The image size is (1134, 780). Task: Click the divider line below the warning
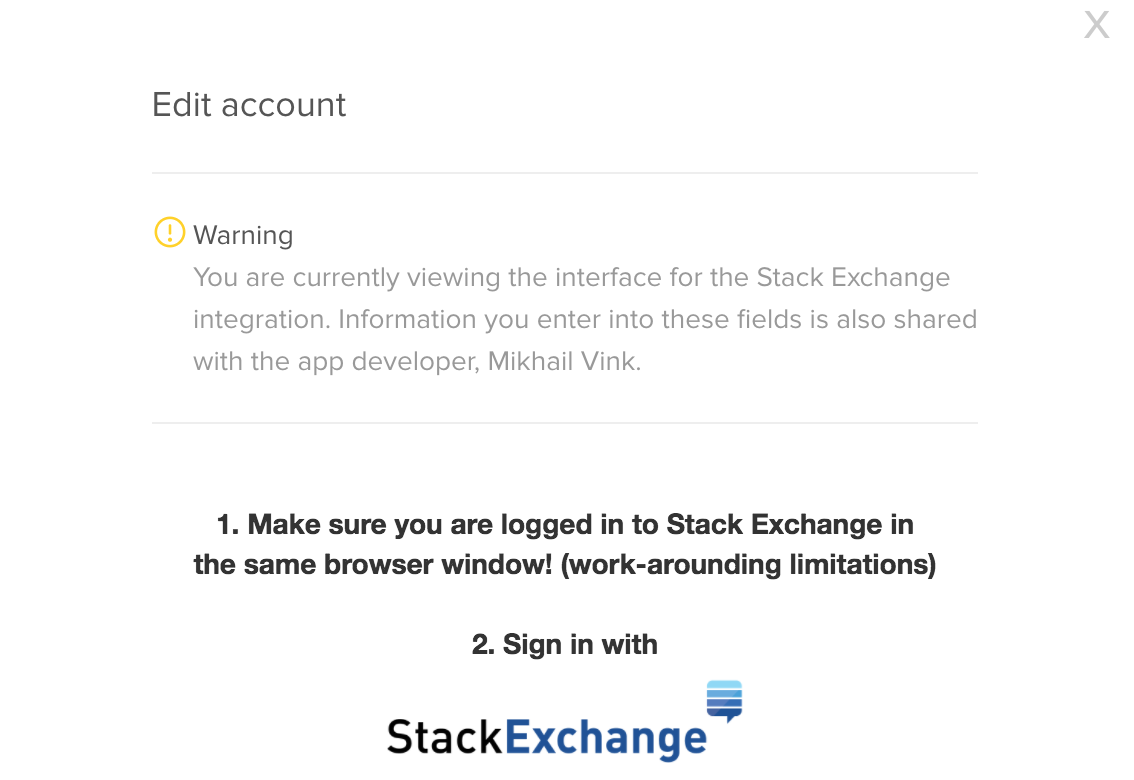pyautogui.click(x=564, y=423)
